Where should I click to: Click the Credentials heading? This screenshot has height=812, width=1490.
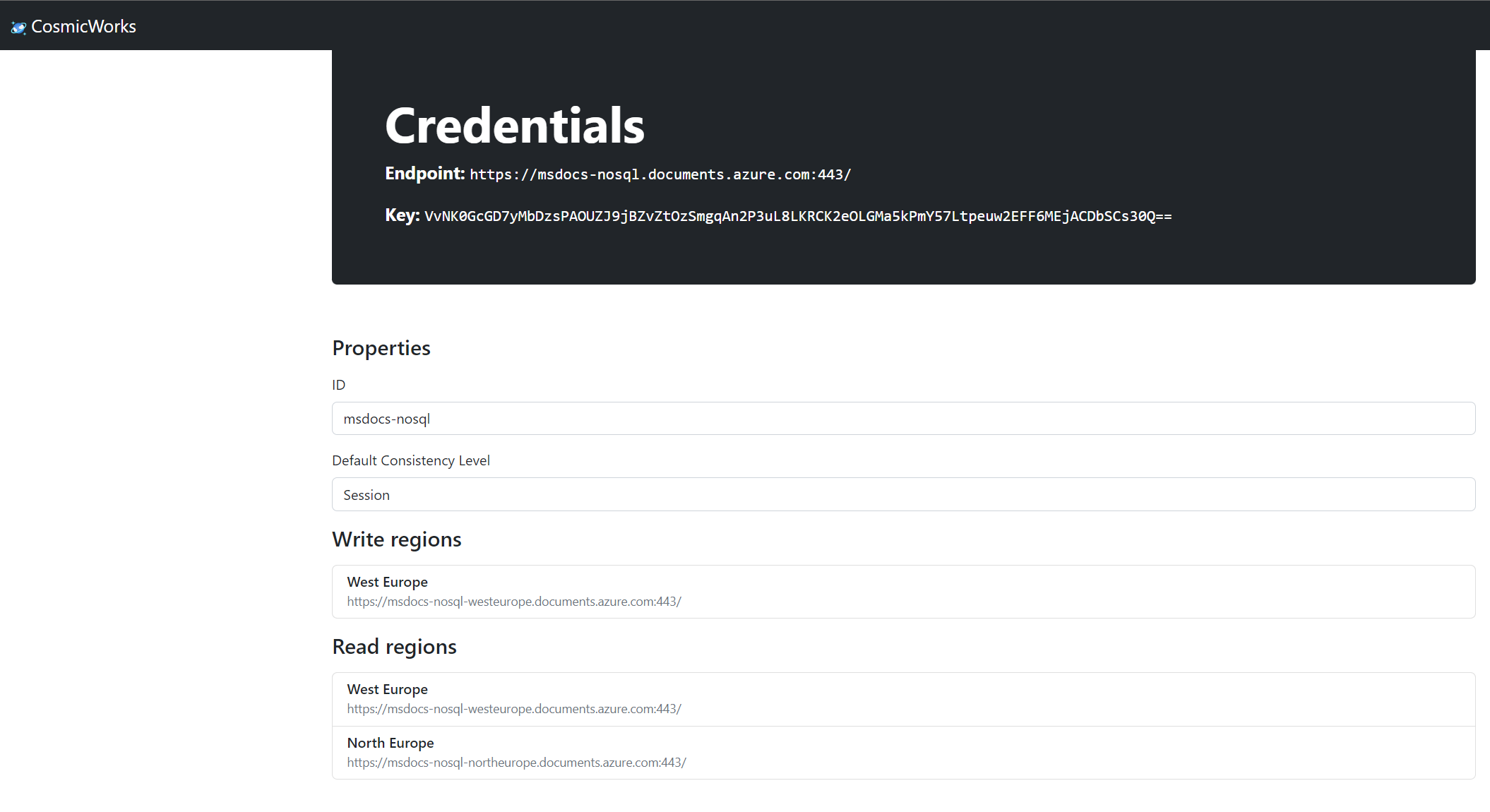(514, 126)
